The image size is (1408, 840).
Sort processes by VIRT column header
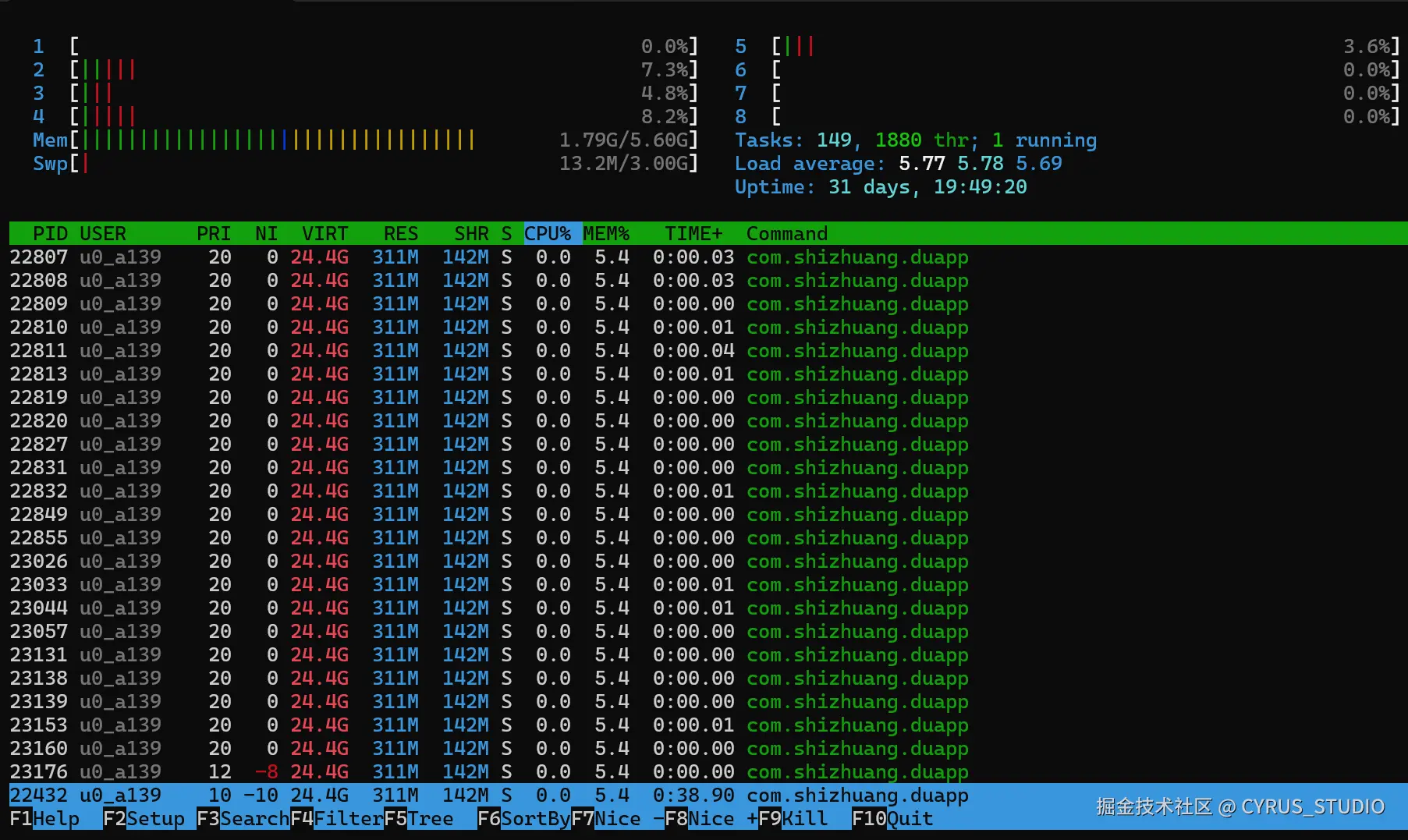coord(325,233)
